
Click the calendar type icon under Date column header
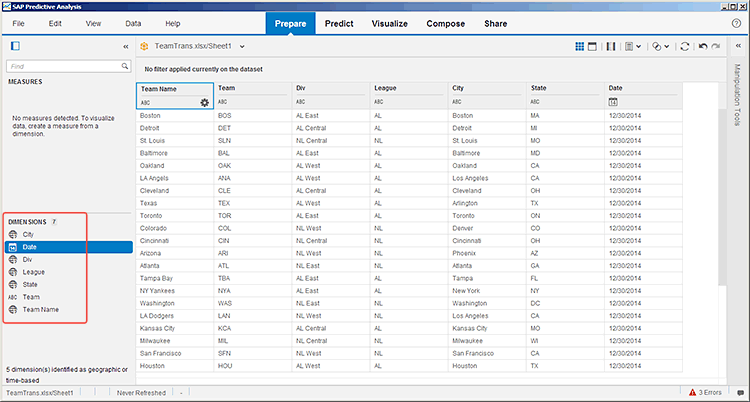click(613, 101)
